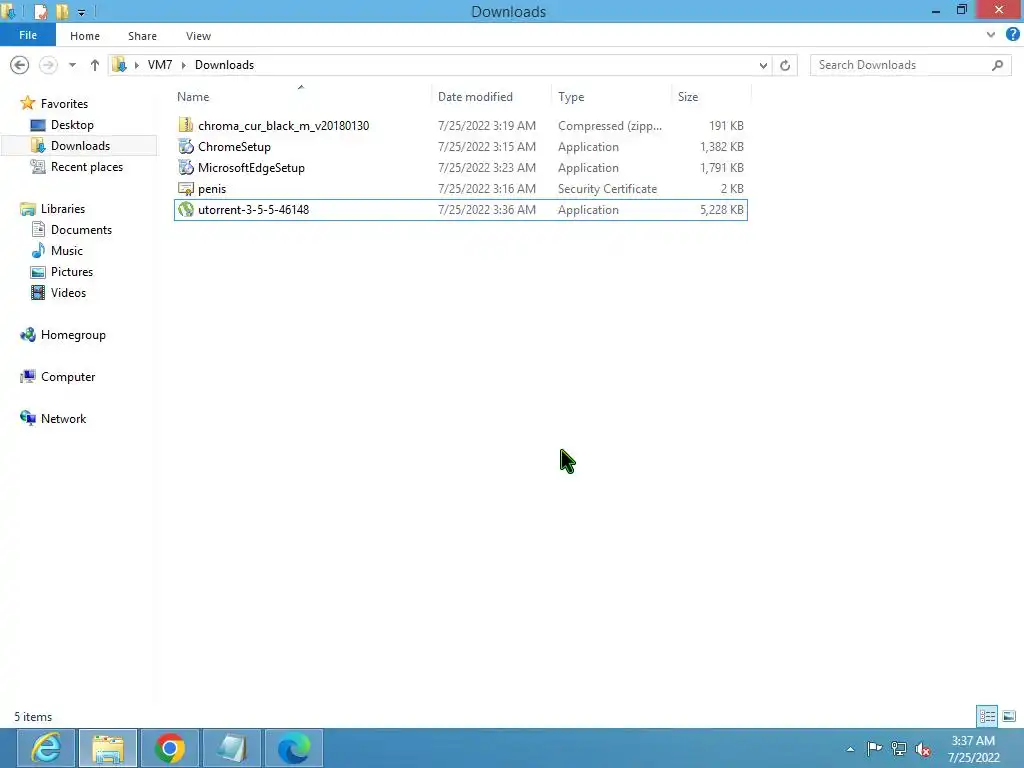
Task: Open the taskbar clock showing 3:37 AM
Action: coord(973,749)
